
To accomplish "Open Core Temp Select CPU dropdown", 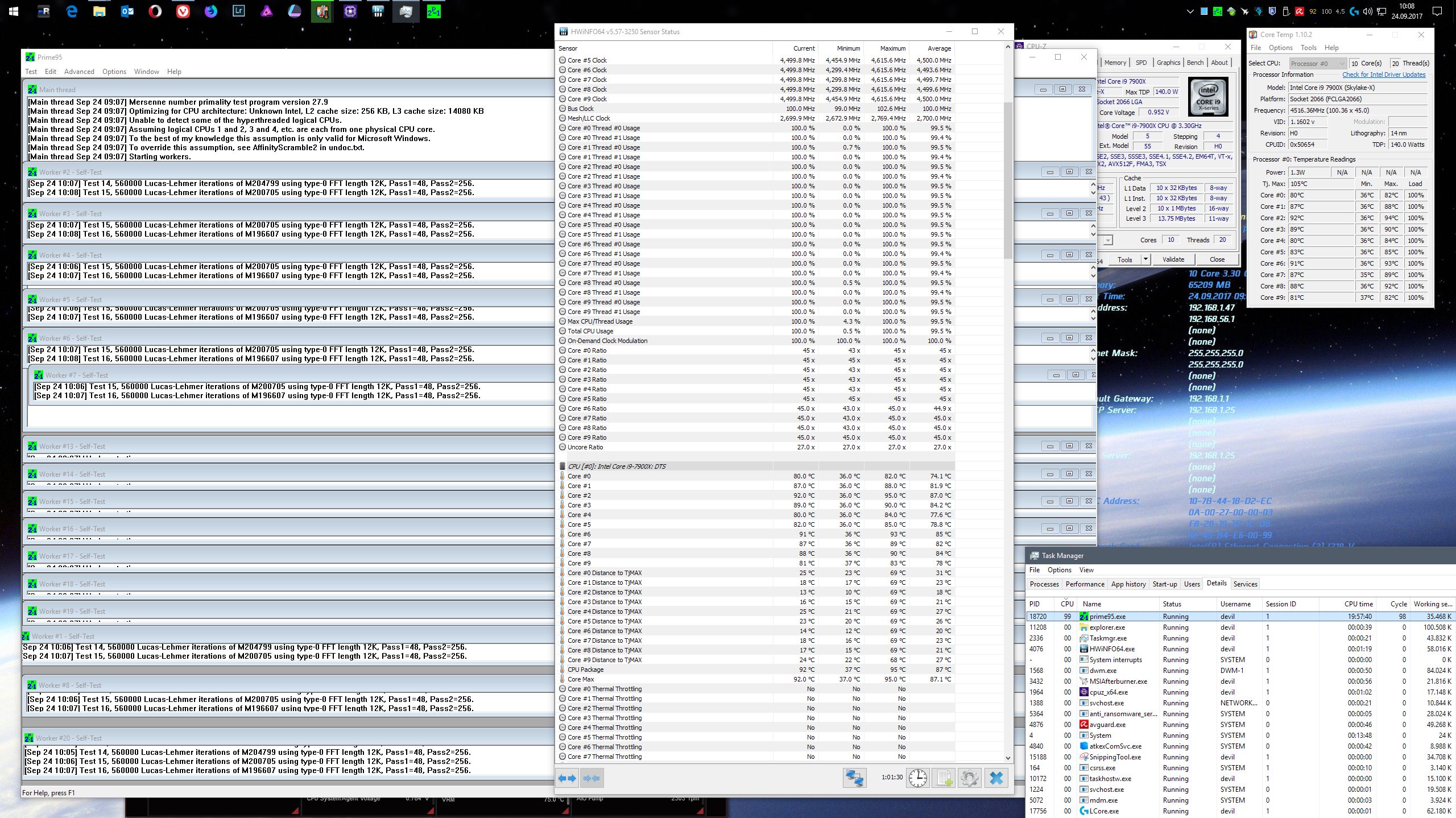I will coord(1317,63).
